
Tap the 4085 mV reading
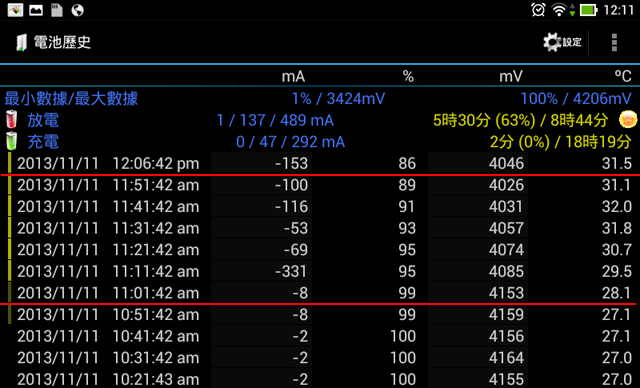[506, 272]
